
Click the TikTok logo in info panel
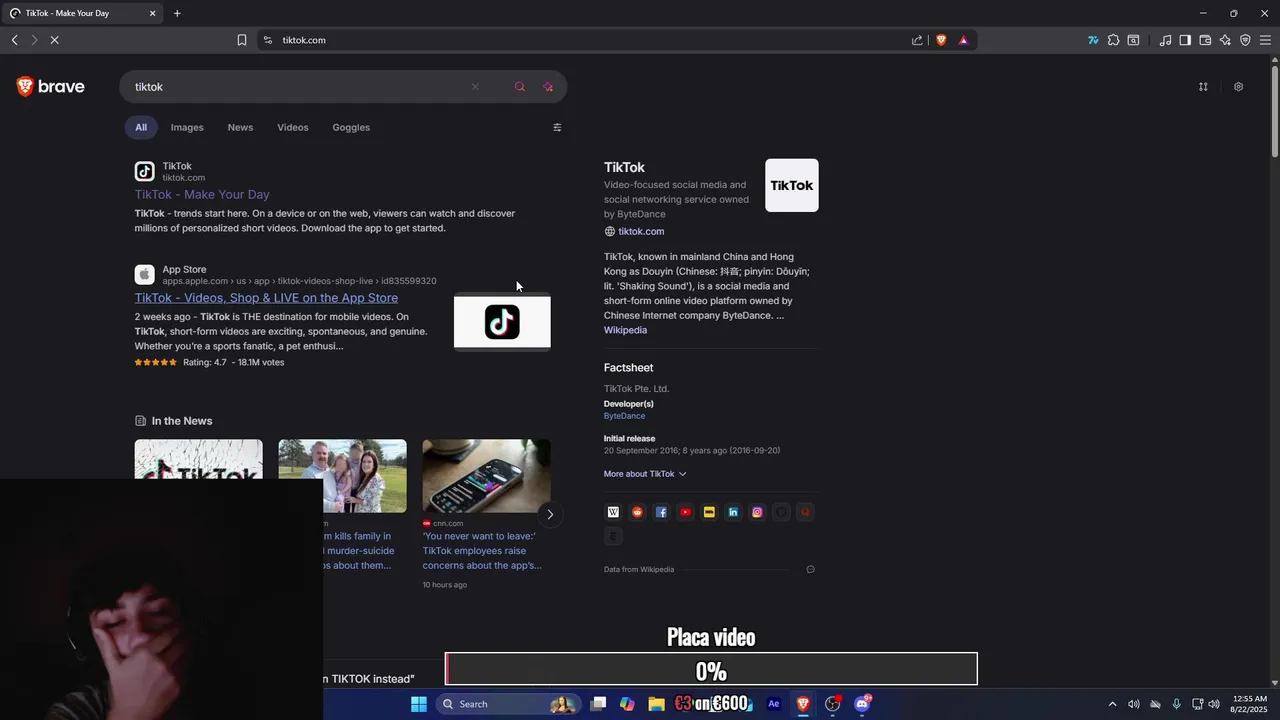[x=792, y=185]
